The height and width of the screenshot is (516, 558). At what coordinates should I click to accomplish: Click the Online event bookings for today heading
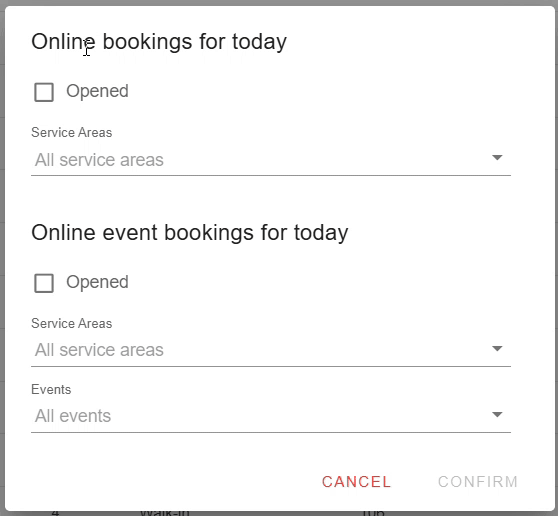pos(190,233)
